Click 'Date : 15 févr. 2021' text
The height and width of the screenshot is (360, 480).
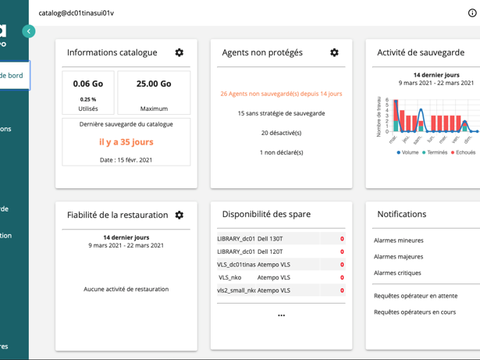tap(126, 160)
